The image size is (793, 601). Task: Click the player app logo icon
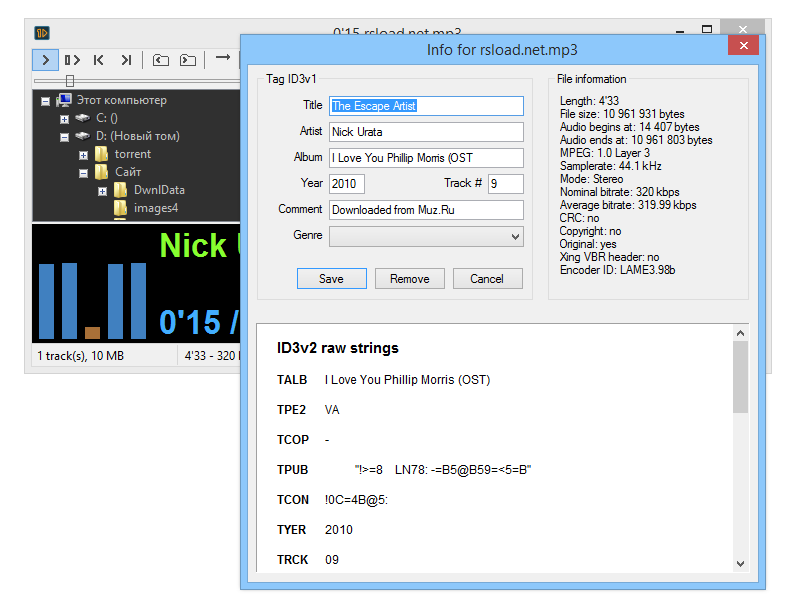pos(42,33)
